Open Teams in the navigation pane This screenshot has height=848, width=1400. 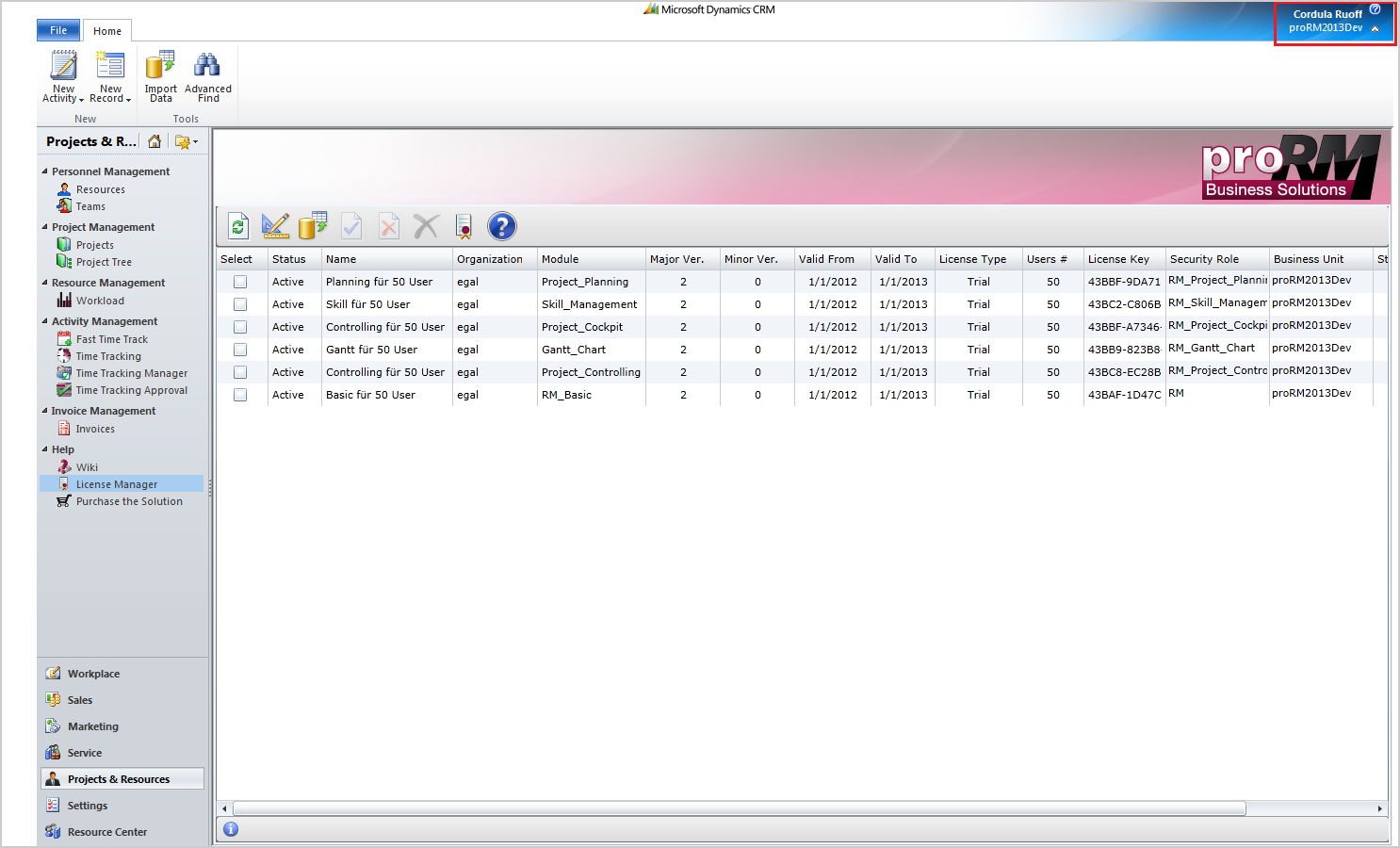point(90,206)
